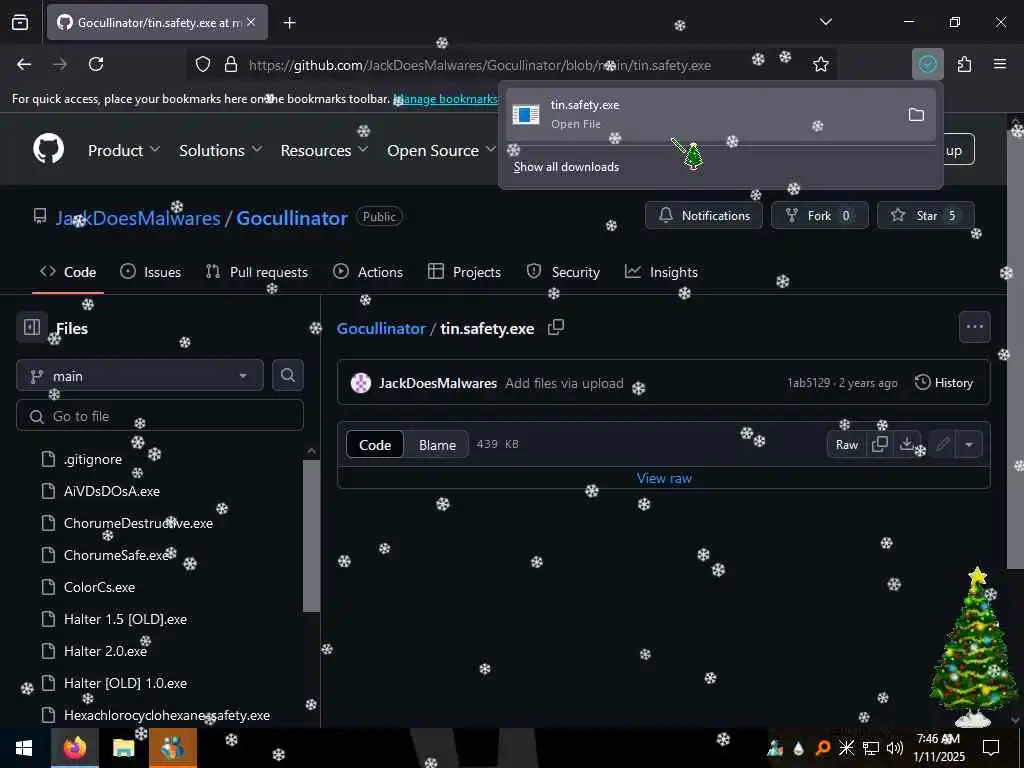Open the Firefox downloads panel button
The height and width of the screenshot is (768, 1024).
click(x=927, y=64)
